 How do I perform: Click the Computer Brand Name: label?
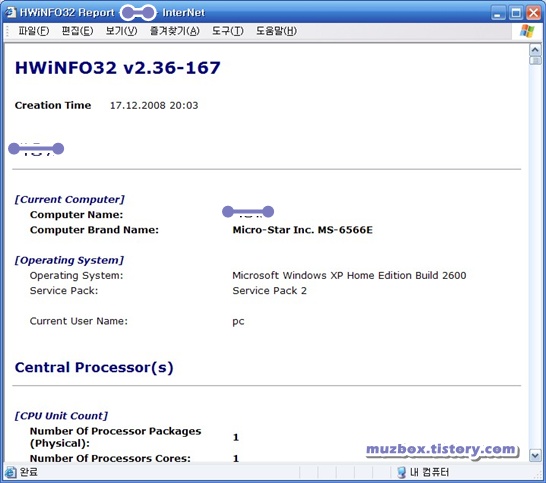click(x=94, y=230)
